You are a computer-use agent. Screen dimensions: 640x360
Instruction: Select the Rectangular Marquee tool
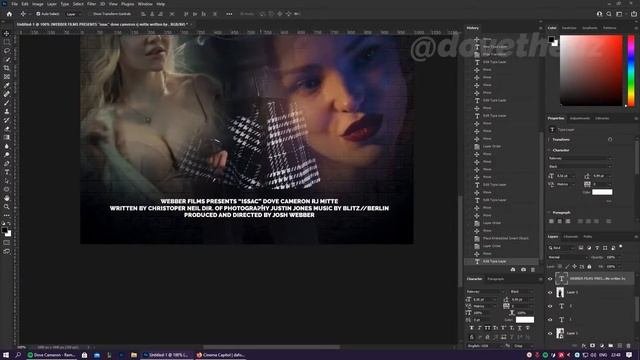point(7,42)
